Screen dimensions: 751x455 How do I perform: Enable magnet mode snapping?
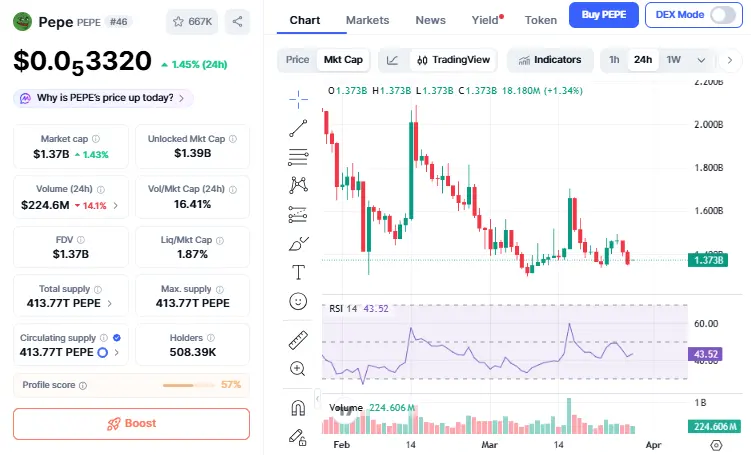click(x=298, y=407)
